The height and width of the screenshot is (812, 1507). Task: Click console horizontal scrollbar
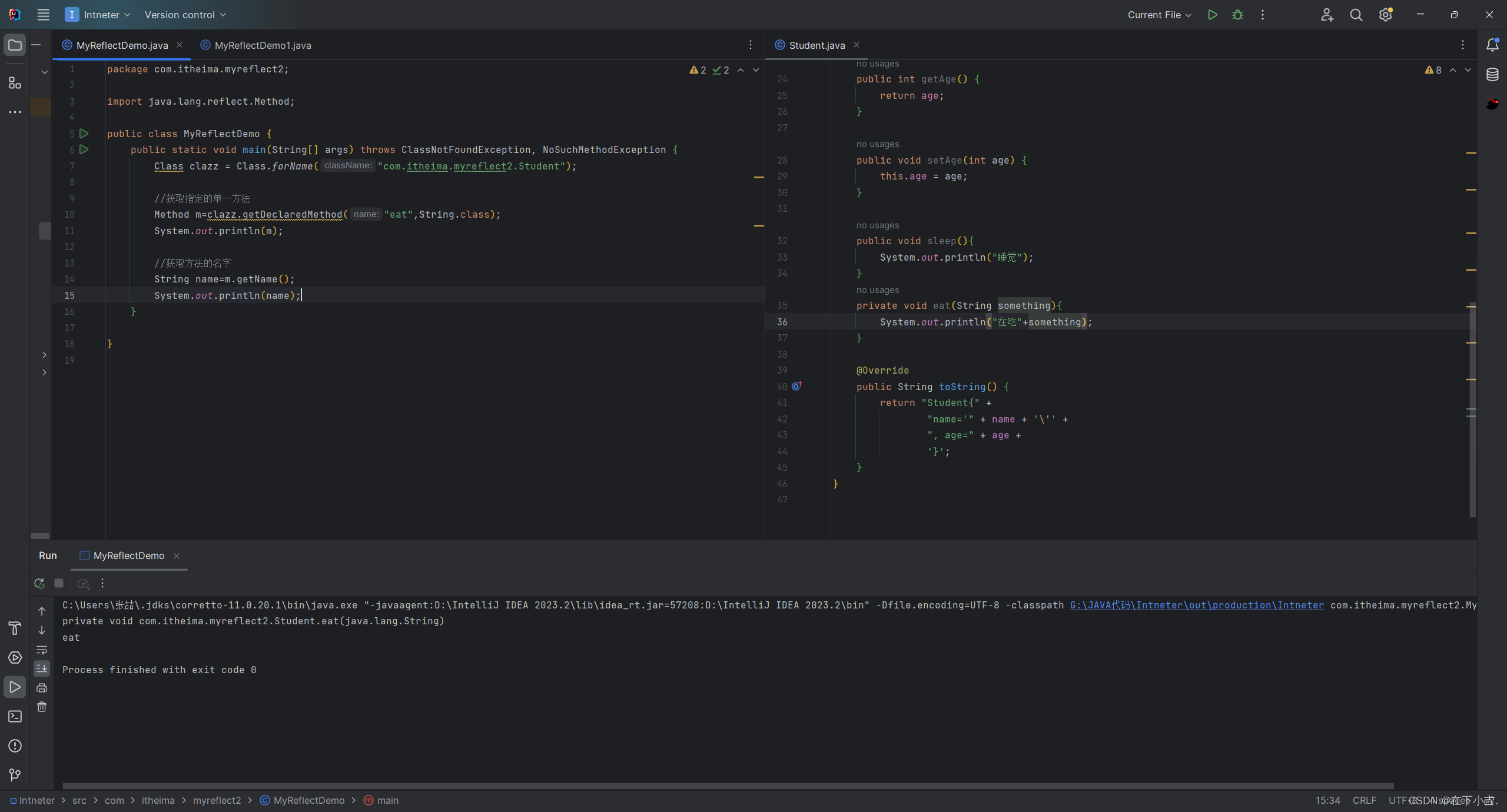[x=728, y=786]
